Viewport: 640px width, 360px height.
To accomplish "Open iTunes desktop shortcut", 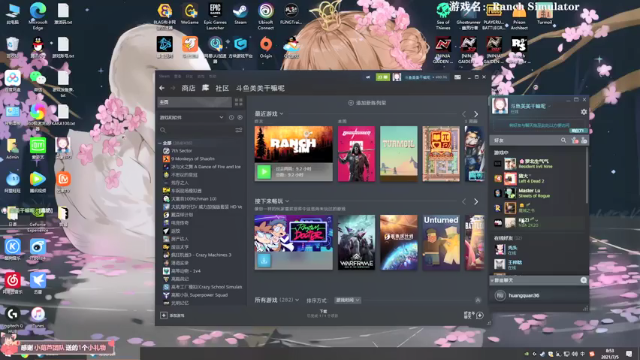I will tap(38, 318).
